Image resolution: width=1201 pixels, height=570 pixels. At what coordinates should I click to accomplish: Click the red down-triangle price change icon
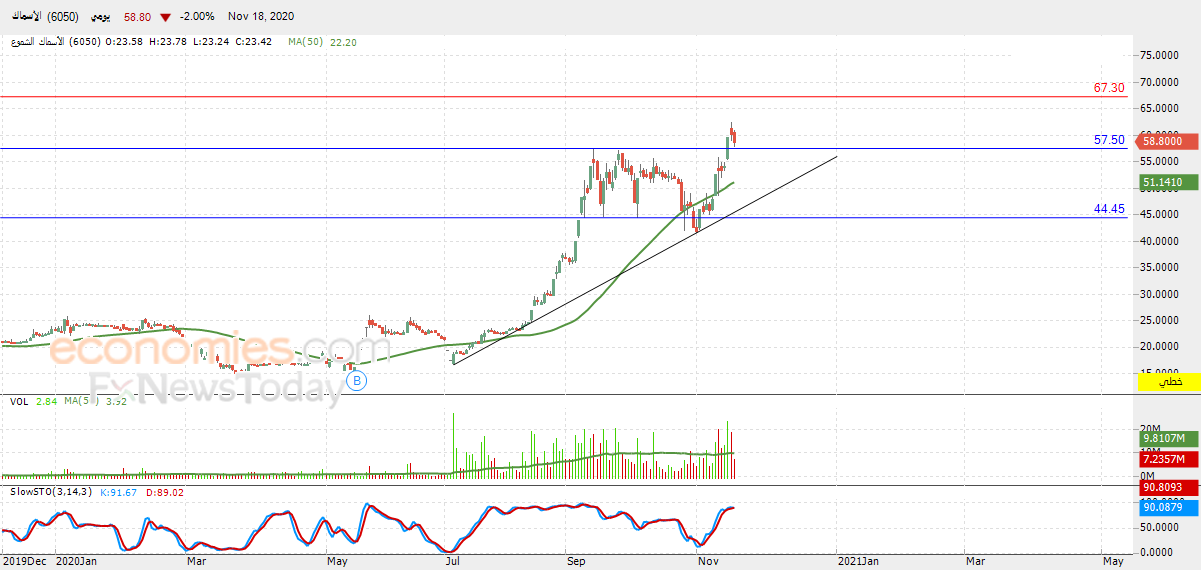click(165, 17)
